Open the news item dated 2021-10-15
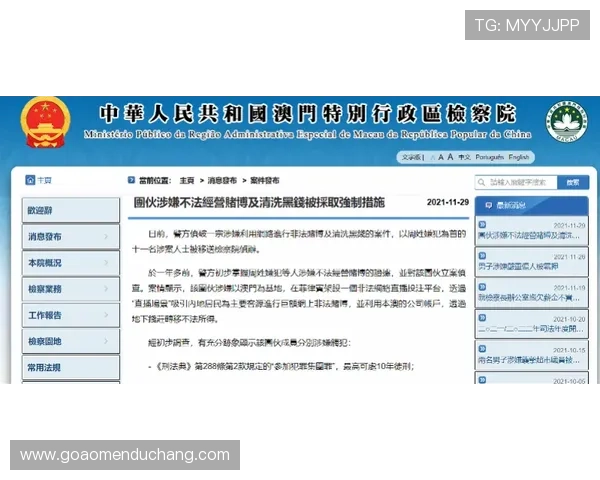The height and width of the screenshot is (480, 600). (x=532, y=355)
